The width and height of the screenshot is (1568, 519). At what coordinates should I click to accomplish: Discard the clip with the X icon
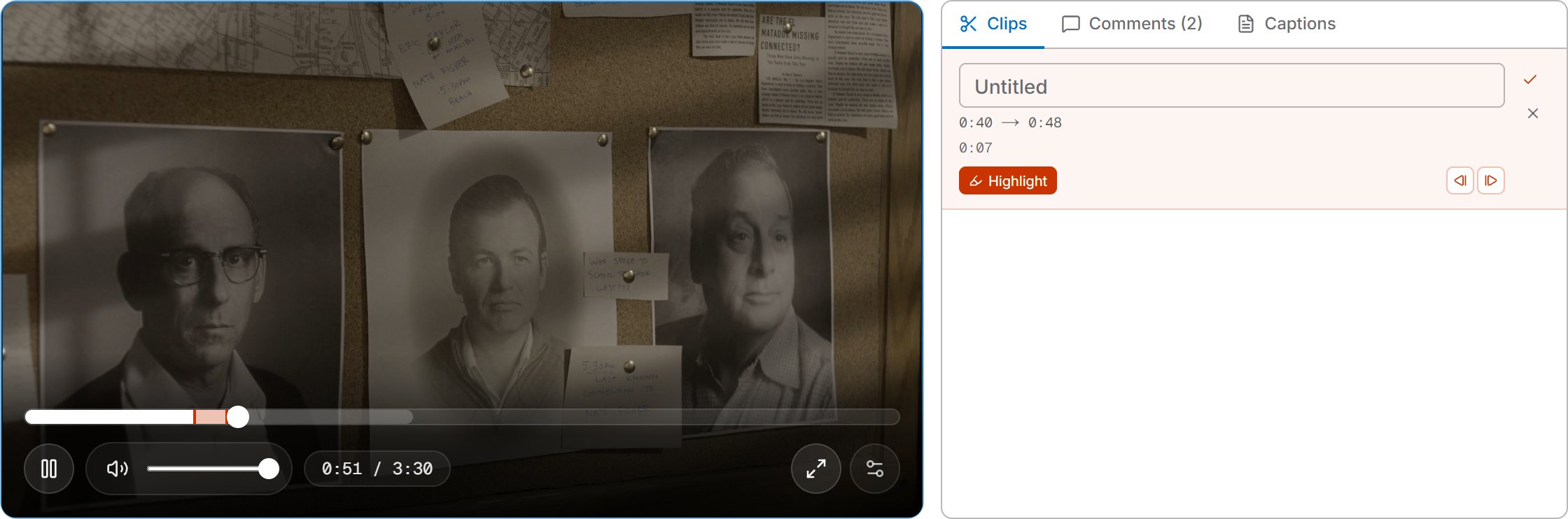coord(1532,113)
